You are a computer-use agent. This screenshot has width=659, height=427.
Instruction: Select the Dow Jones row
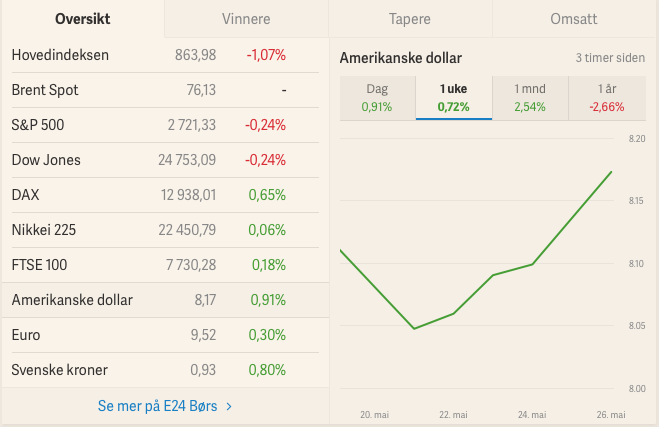[164, 160]
